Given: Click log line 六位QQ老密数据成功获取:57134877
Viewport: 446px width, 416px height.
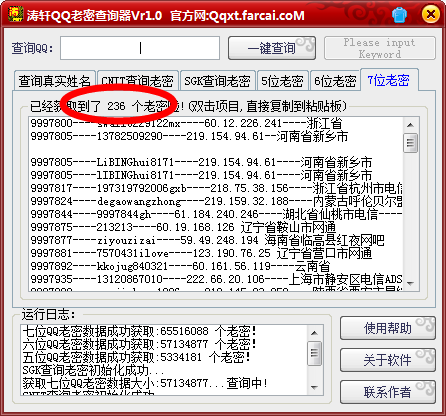Looking at the screenshot, I should [x=139, y=344].
